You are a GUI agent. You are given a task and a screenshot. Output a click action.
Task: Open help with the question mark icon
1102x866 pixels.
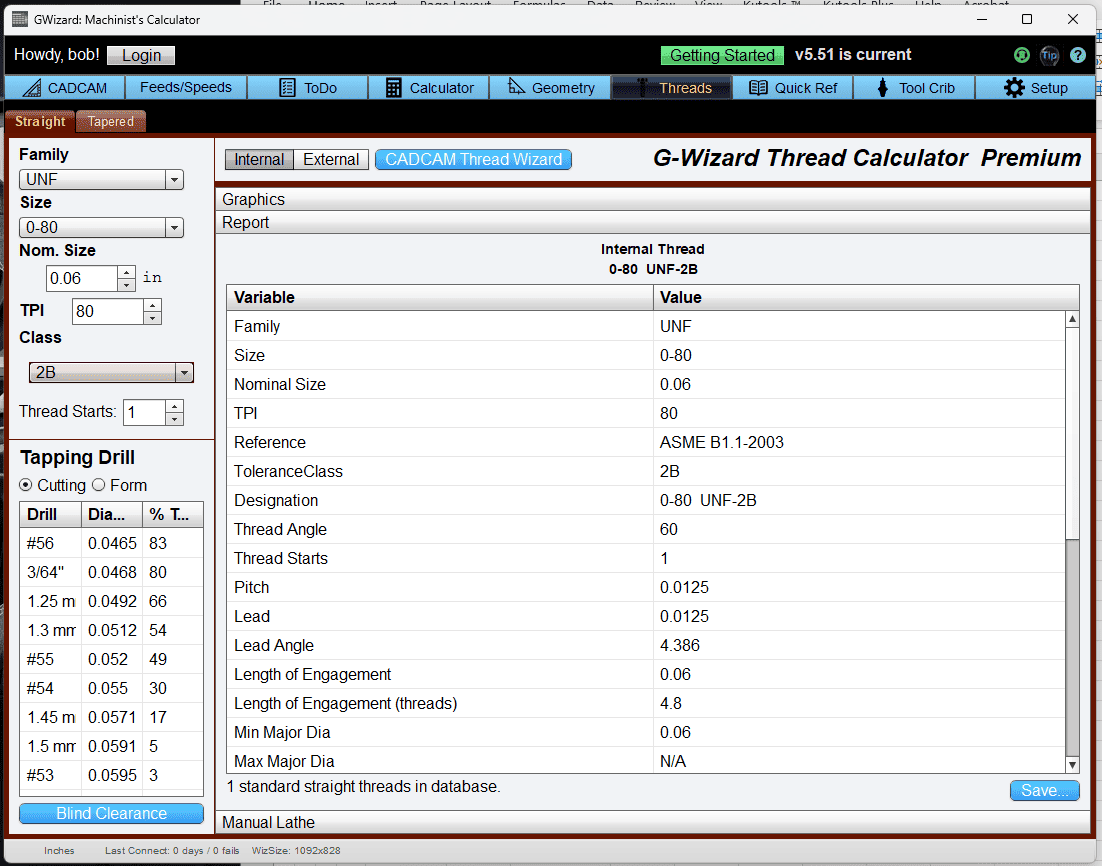[1077, 55]
